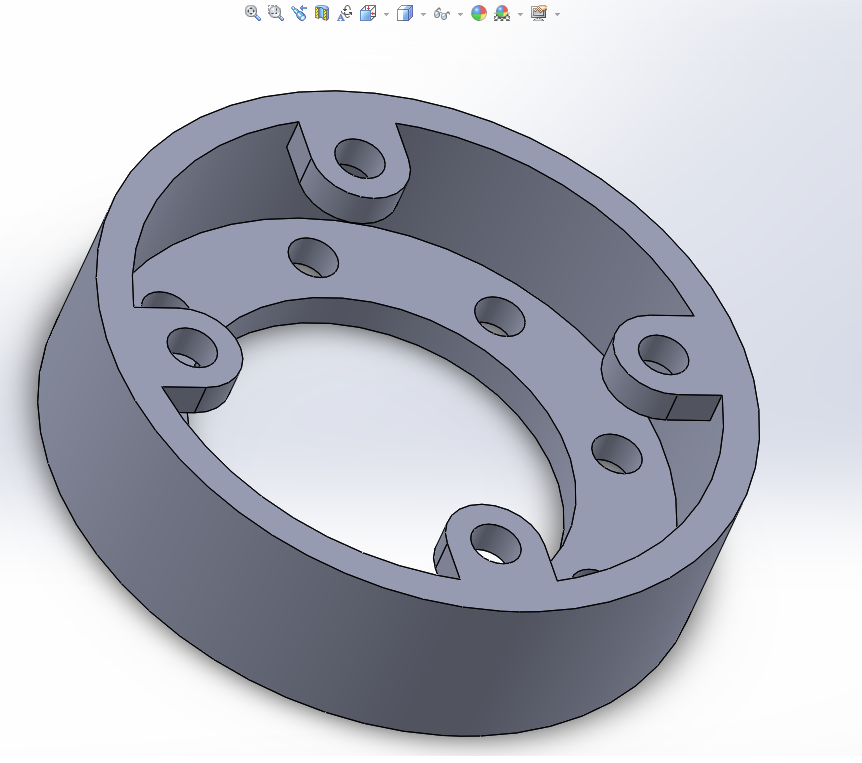Expand the View Settings dropdown arrow
Image resolution: width=862 pixels, height=763 pixels.
(557, 14)
